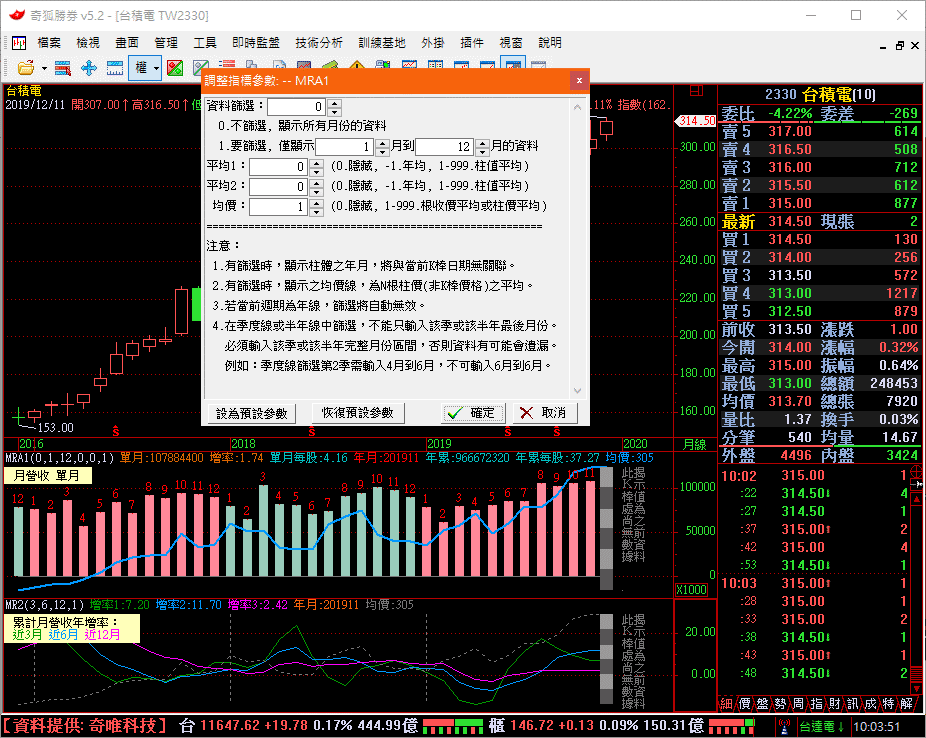Increase the 資料篩選 value with up arrow
This screenshot has width=926, height=738.
[335, 103]
